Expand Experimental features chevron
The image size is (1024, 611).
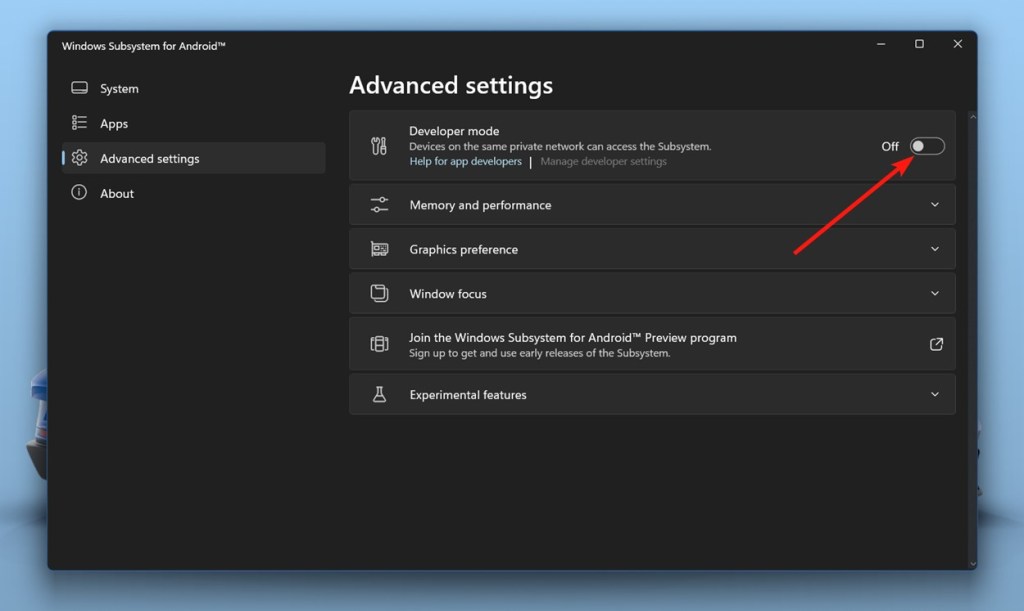point(935,394)
